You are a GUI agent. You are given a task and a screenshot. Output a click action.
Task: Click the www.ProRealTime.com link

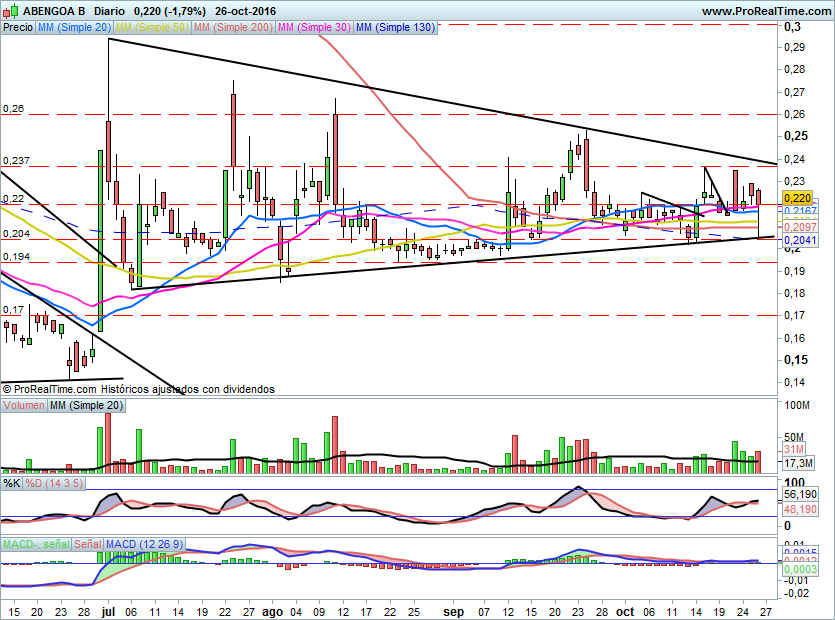[766, 11]
